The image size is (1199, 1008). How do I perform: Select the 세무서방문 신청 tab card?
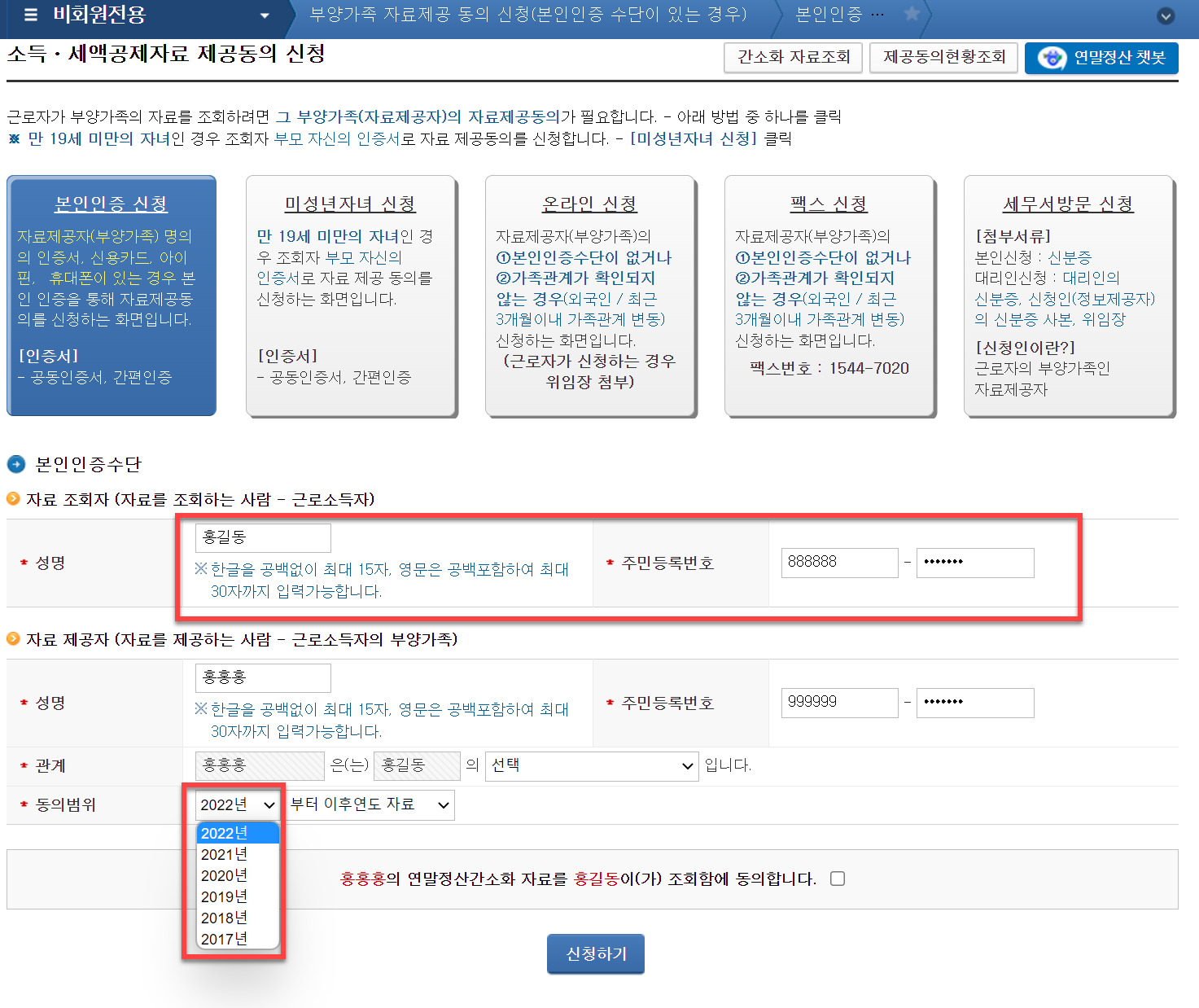coord(1069,296)
